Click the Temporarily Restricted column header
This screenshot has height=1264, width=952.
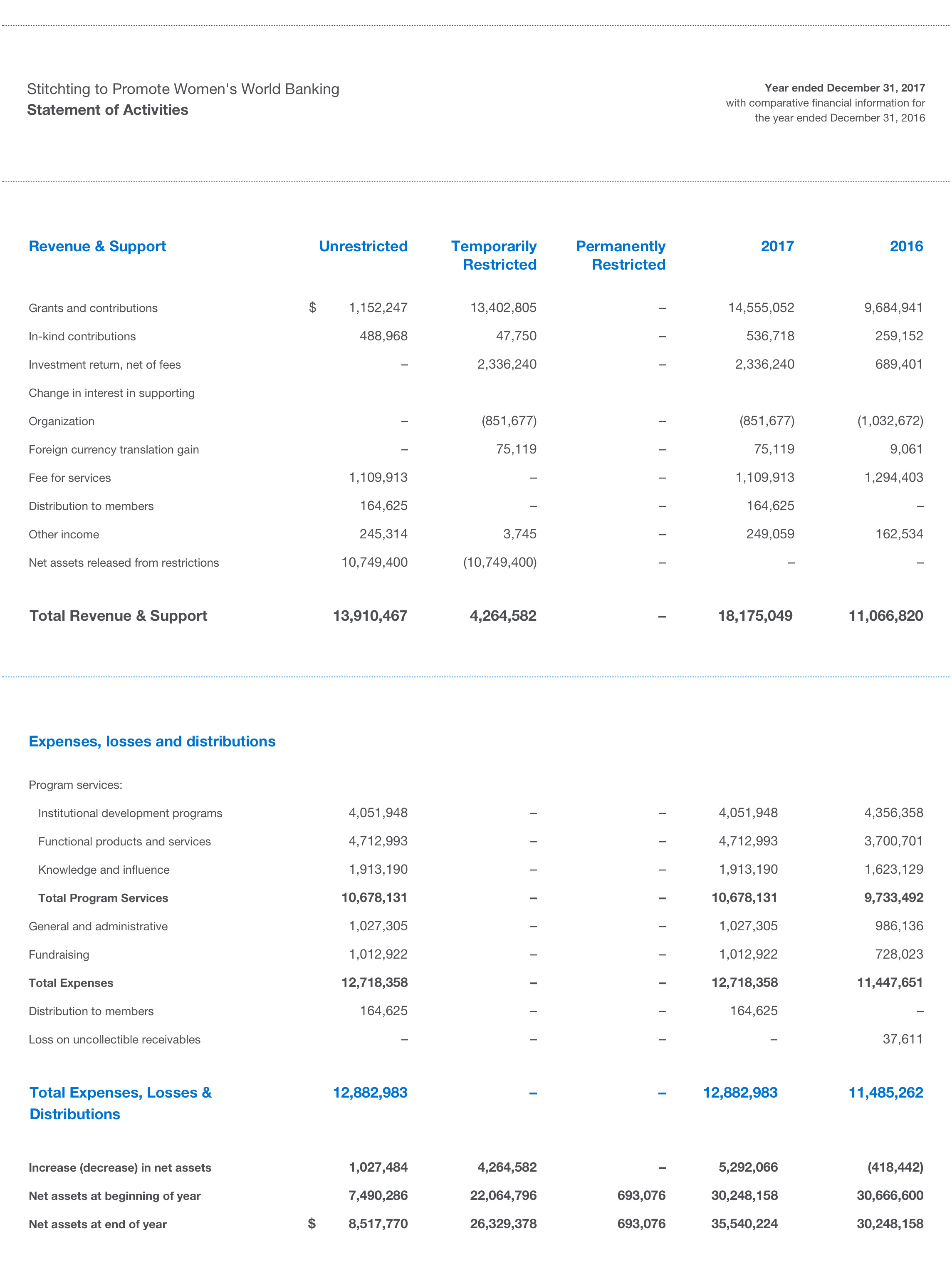pos(493,255)
